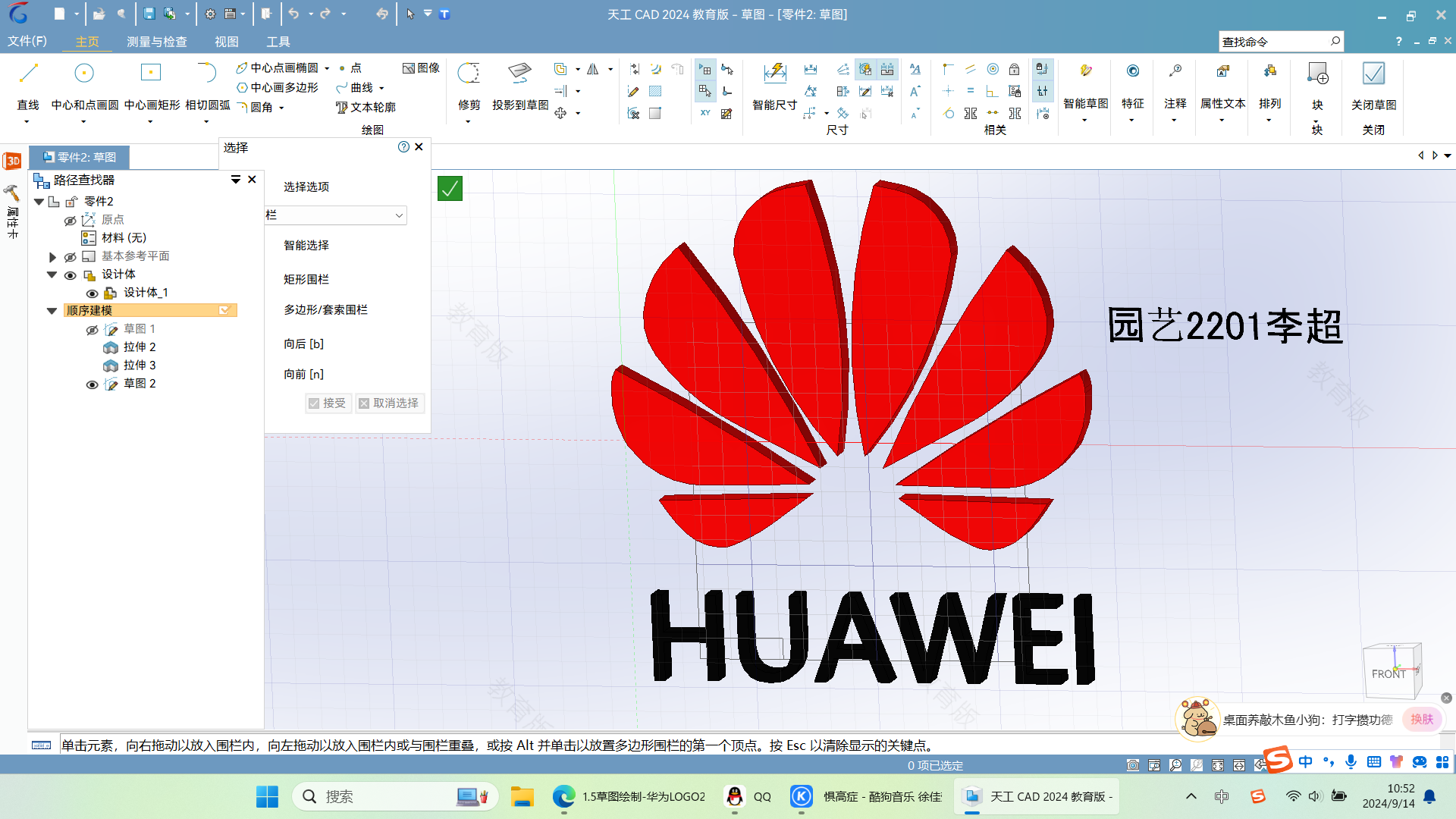Click the 排列 arrange icon
This screenshot has height=819, width=1456.
point(1269,71)
